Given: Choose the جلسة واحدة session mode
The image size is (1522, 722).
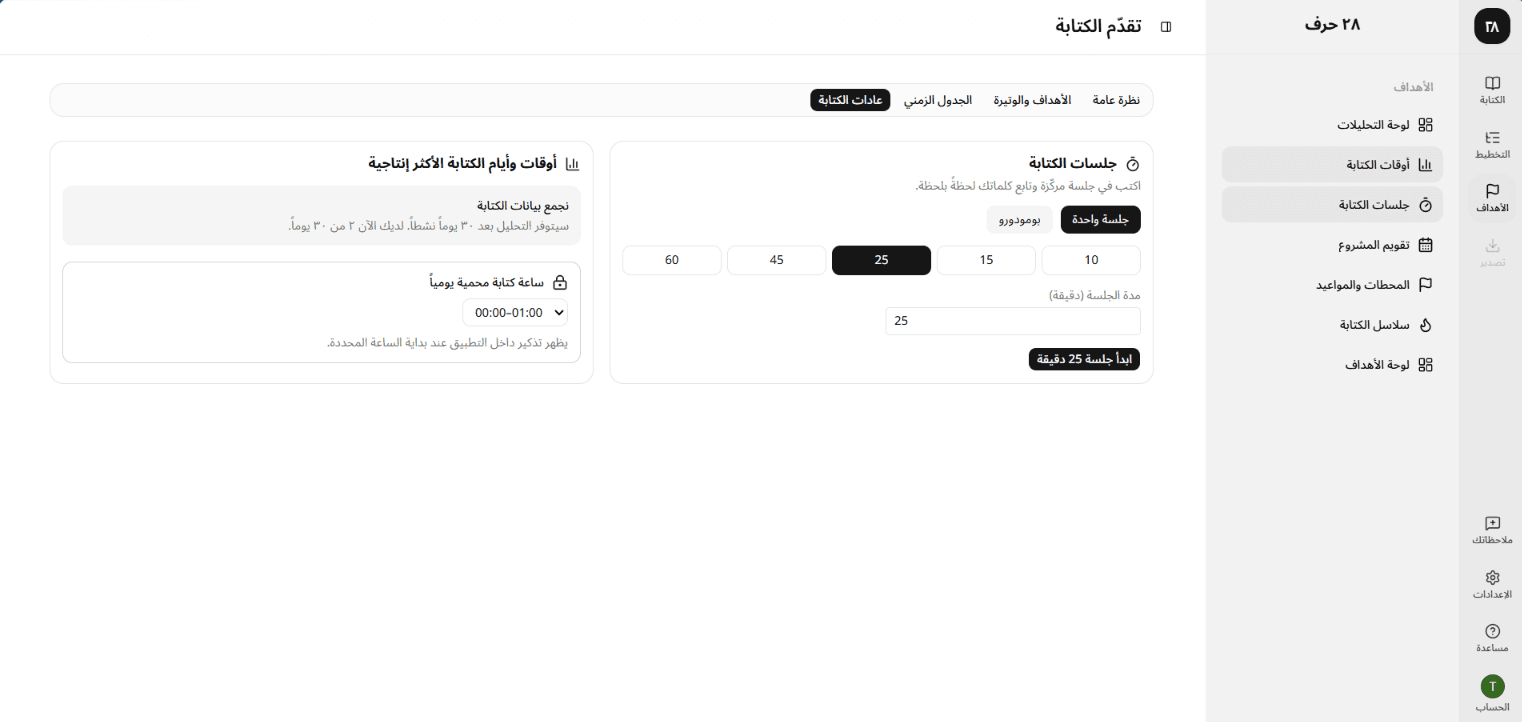Looking at the screenshot, I should click(1100, 220).
